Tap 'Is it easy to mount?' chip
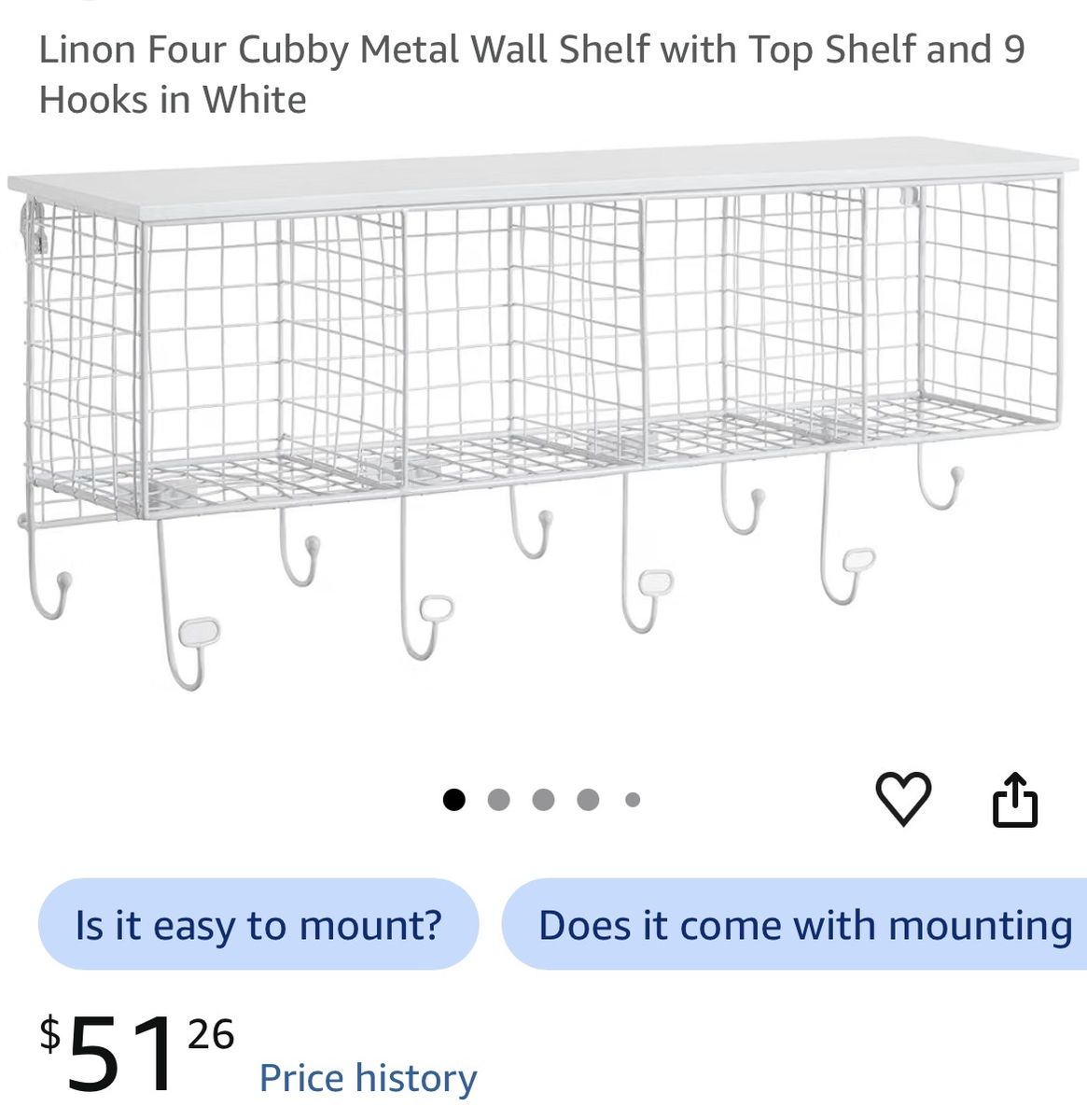 coord(258,924)
